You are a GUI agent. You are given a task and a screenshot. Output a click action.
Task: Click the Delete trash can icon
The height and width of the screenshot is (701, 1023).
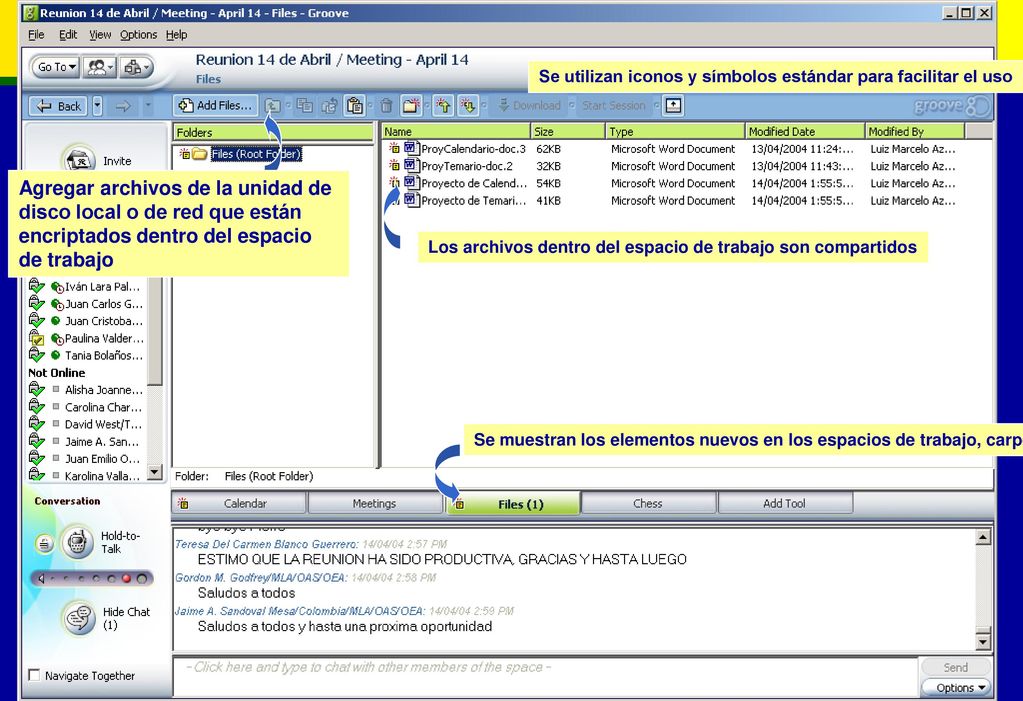click(386, 105)
